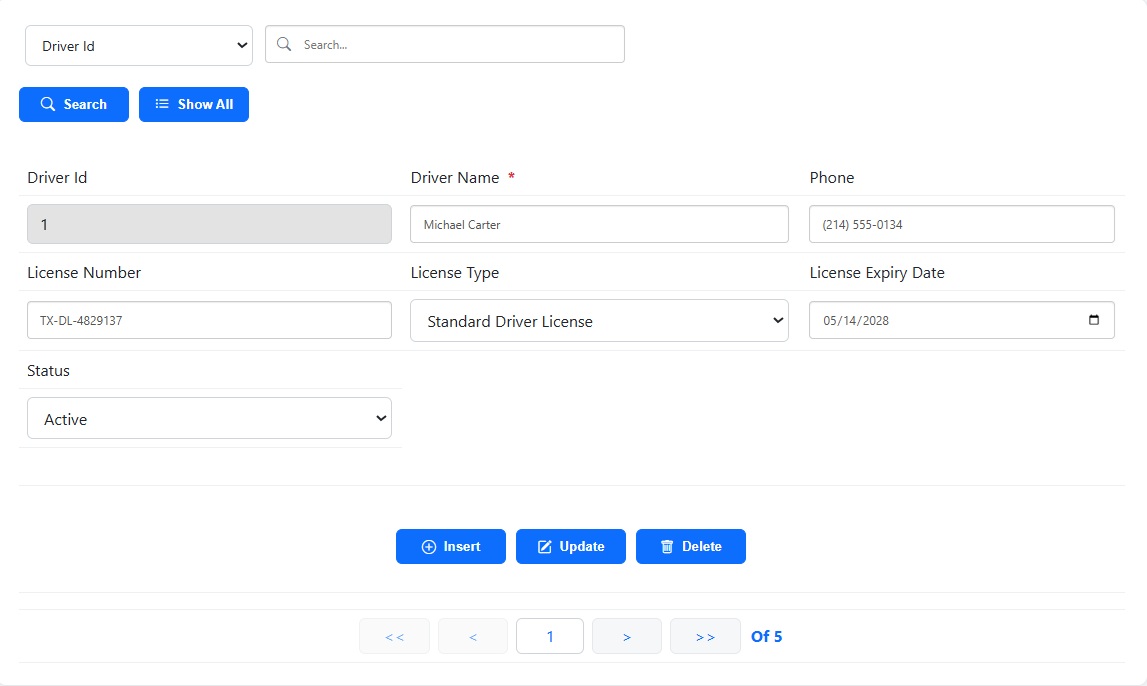
Task: Click the page number box showing 1
Action: pos(550,636)
